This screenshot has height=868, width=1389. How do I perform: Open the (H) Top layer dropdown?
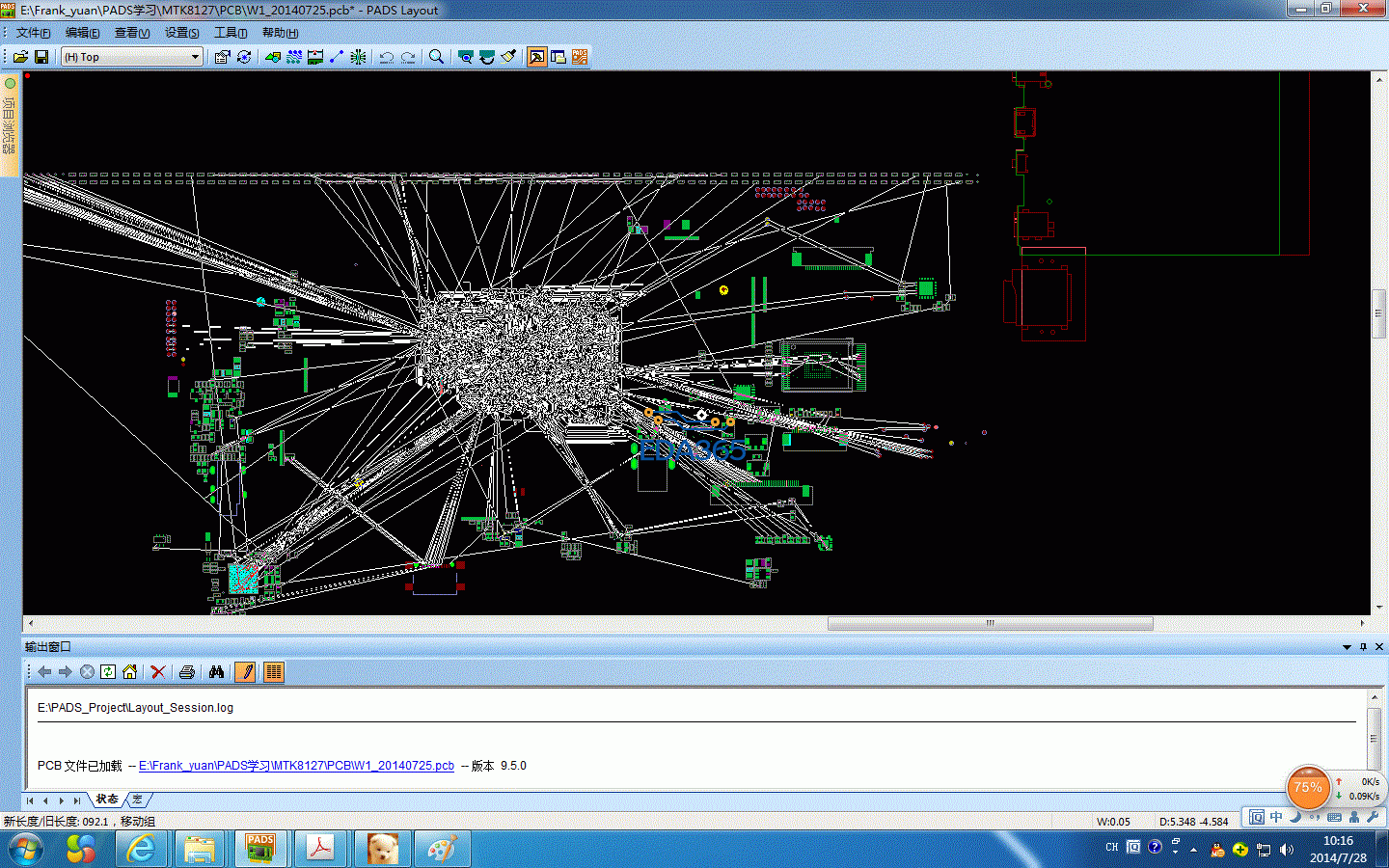point(195,57)
